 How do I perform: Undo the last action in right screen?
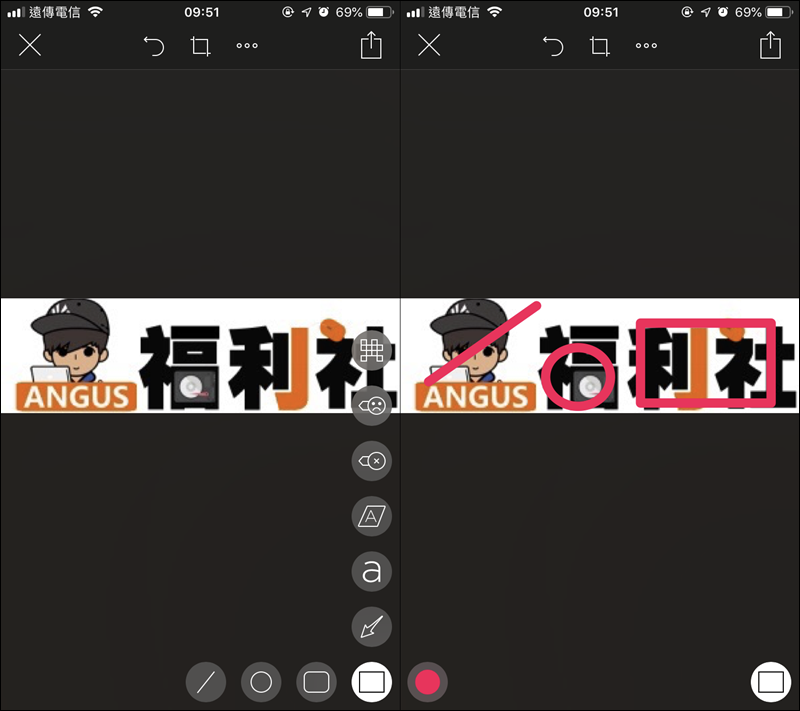point(553,46)
